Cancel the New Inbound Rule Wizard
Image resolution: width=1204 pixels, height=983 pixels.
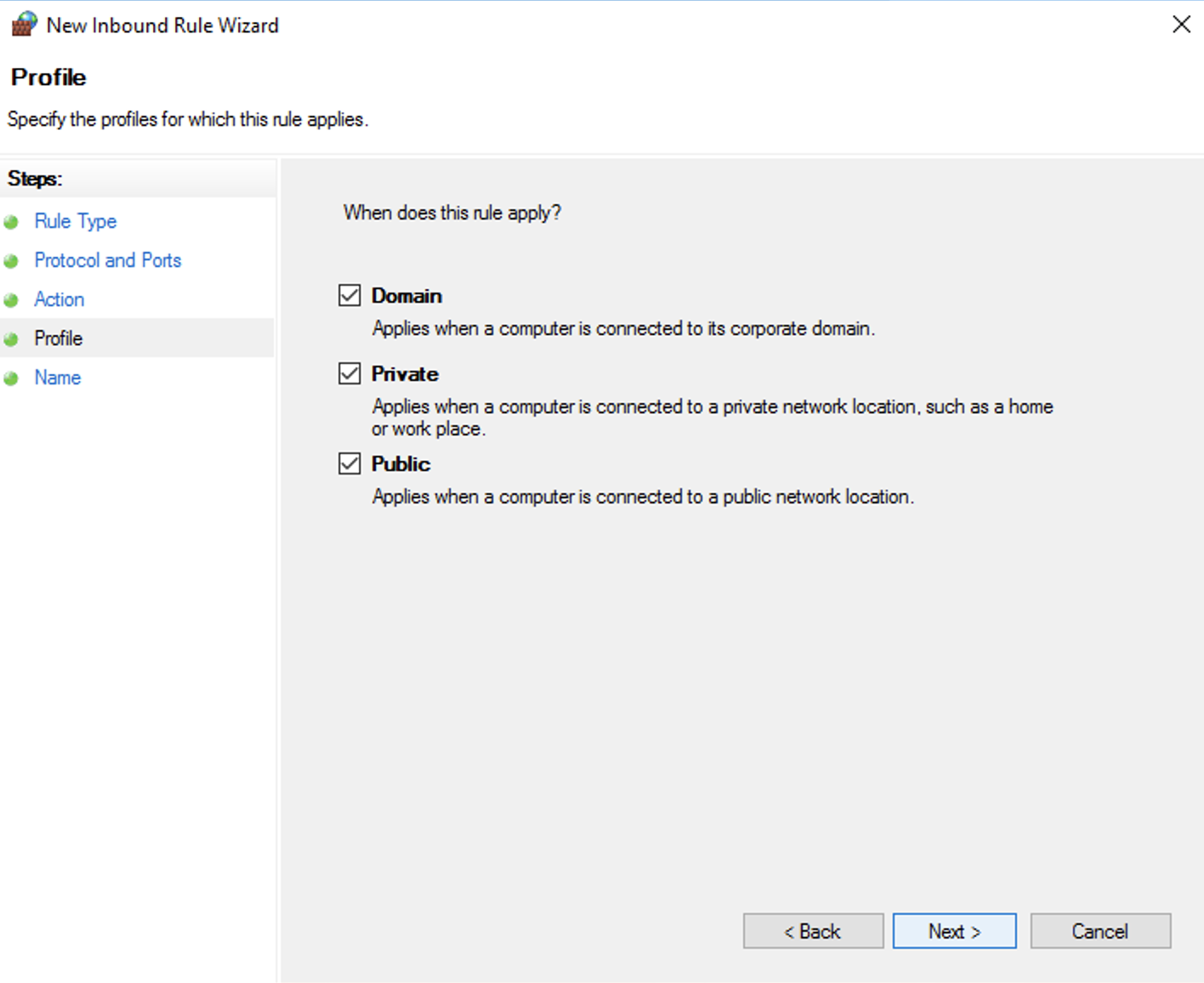click(x=1100, y=931)
